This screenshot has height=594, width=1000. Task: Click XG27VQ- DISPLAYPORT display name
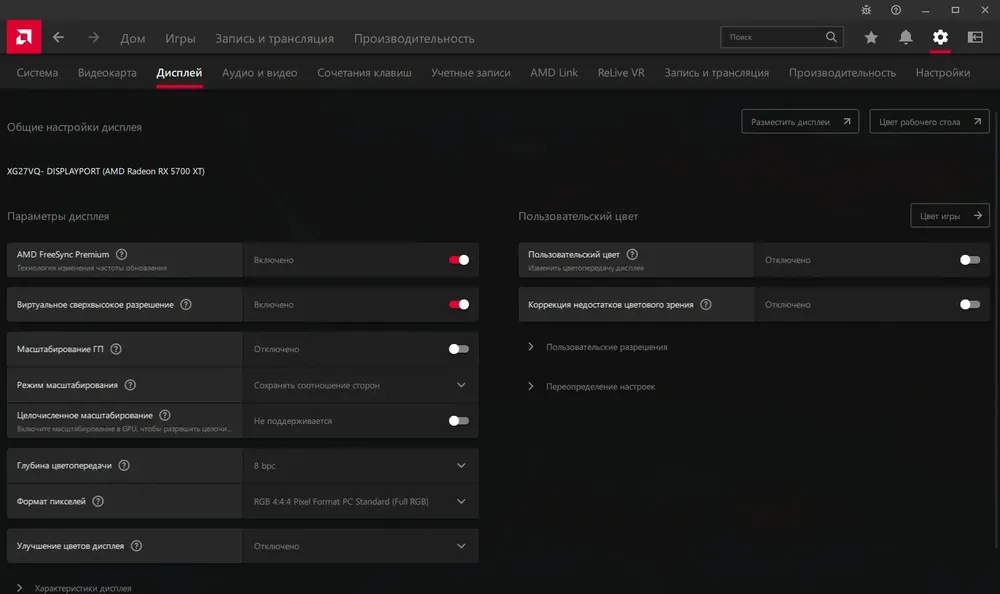[106, 171]
